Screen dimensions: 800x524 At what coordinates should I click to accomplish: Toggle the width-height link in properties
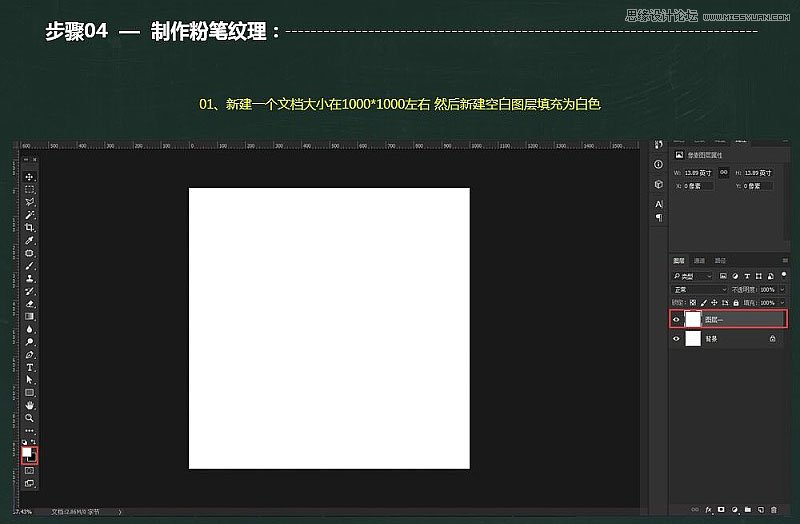tap(723, 171)
